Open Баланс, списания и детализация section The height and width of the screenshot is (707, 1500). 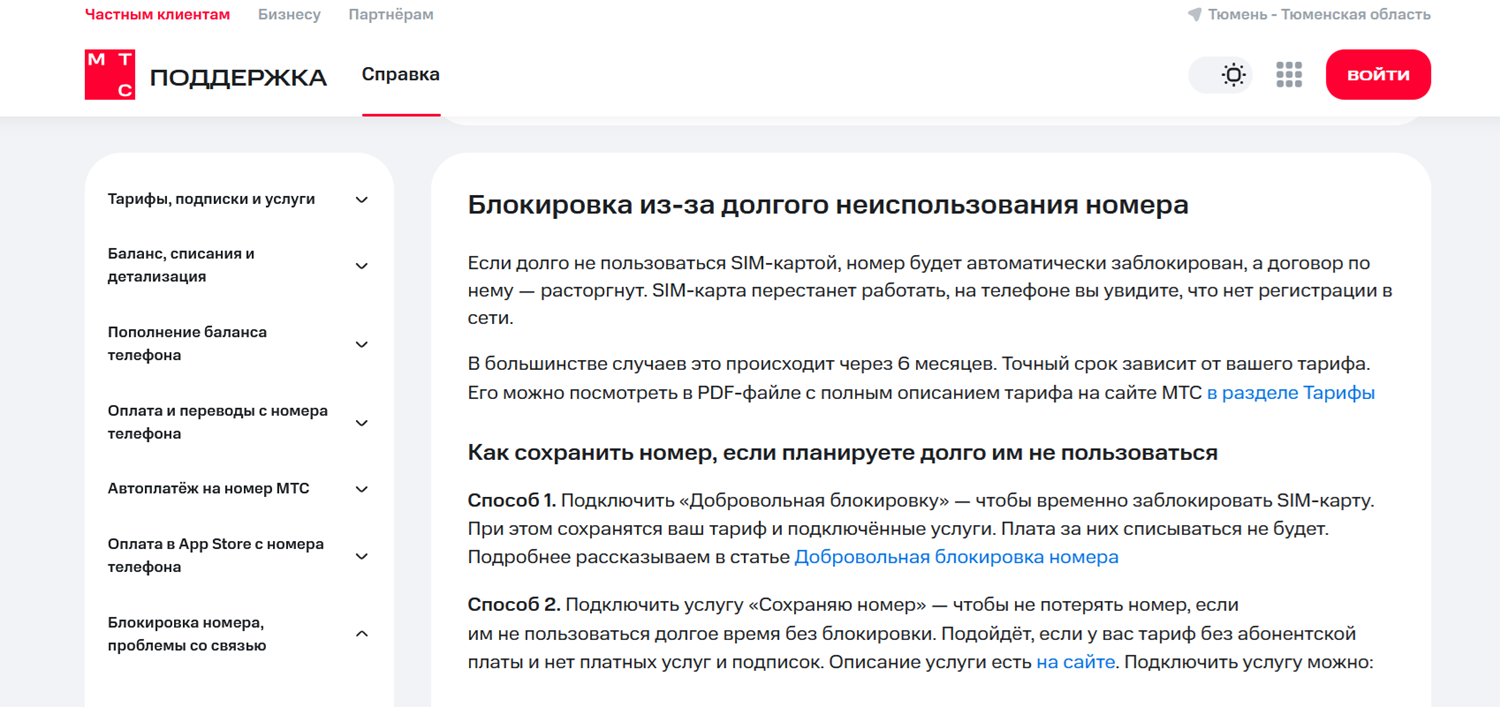pyautogui.click(x=181, y=265)
